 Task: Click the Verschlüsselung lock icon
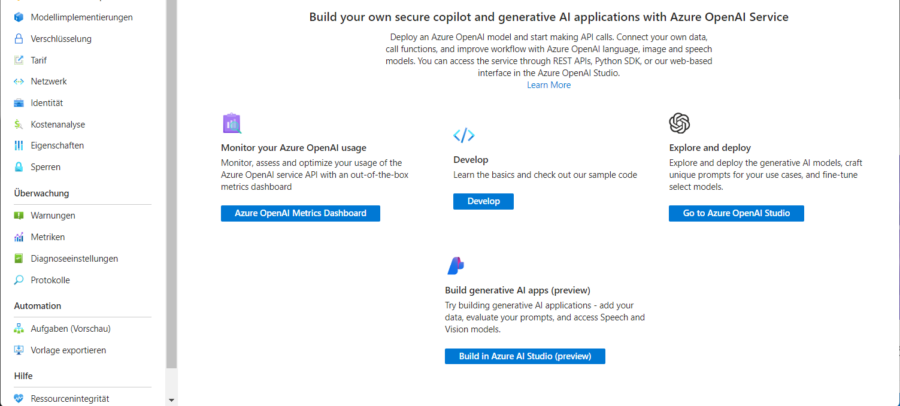[19, 39]
